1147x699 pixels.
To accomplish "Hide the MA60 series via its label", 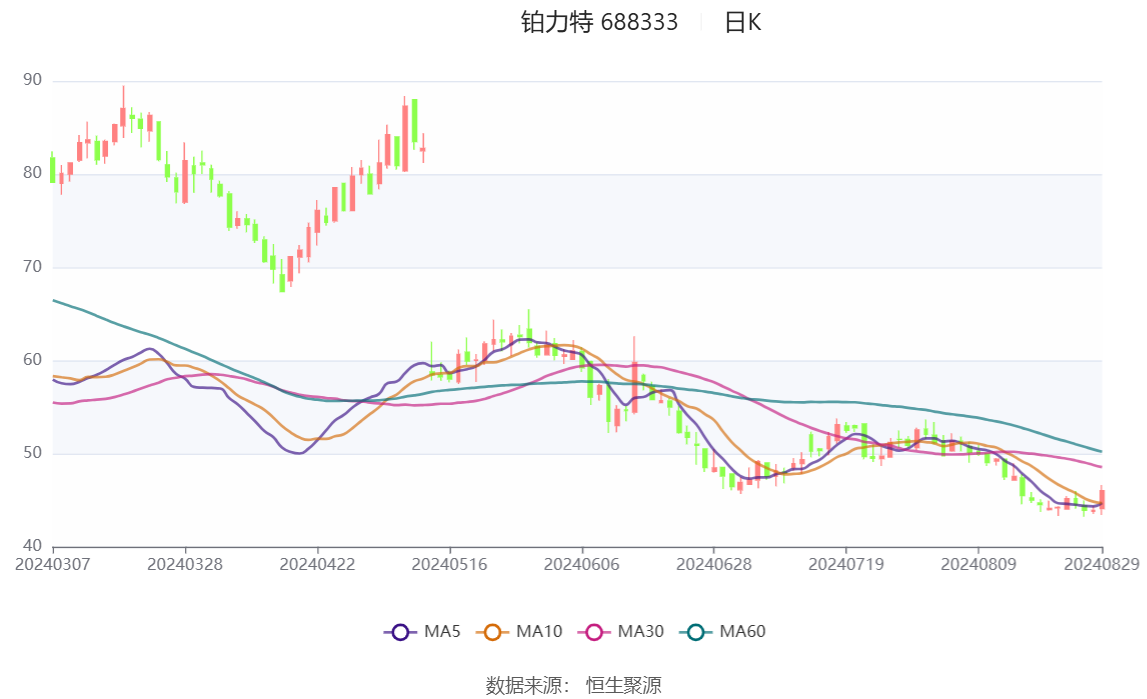I will coord(742,632).
